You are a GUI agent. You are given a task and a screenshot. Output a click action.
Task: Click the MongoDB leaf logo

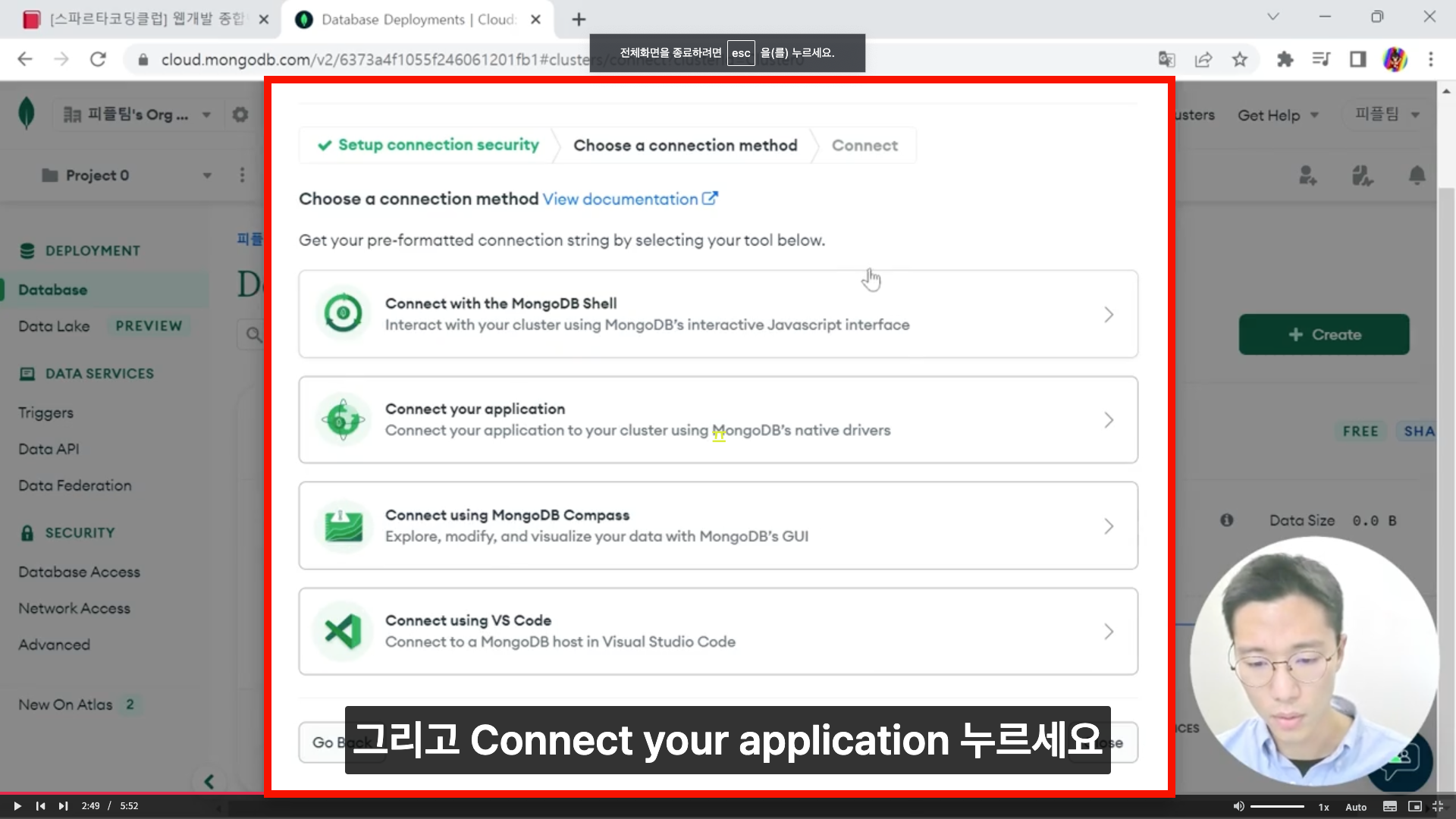[27, 114]
